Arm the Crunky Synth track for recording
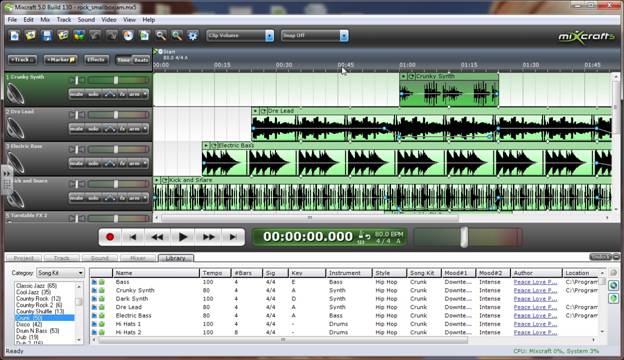 [x=134, y=94]
